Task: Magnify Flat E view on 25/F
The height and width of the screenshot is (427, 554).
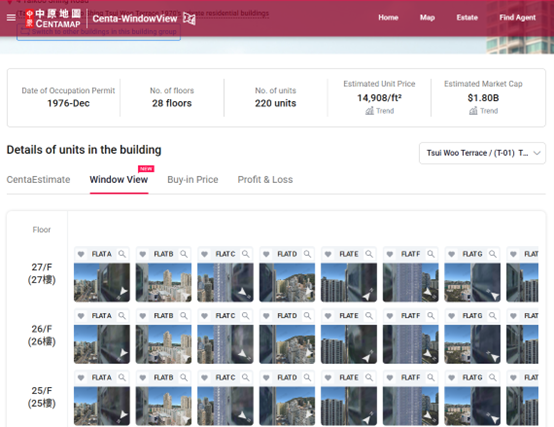Action: point(369,378)
